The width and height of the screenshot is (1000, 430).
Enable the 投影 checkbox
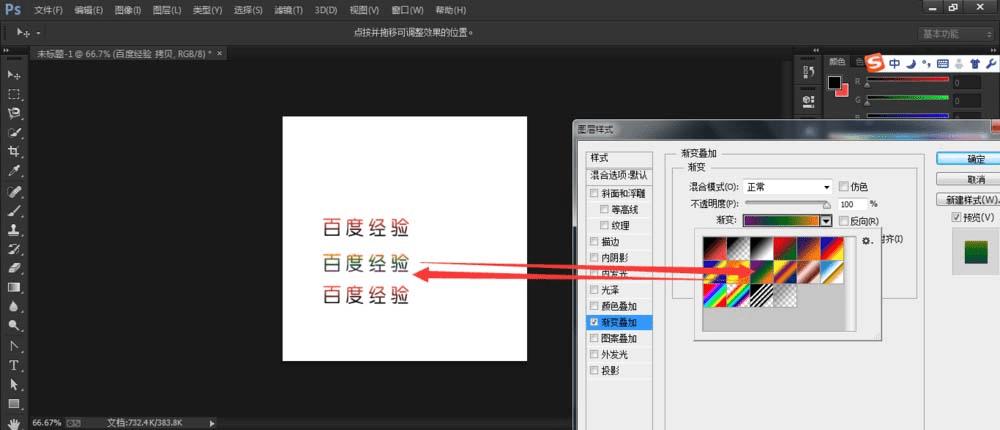coord(594,371)
